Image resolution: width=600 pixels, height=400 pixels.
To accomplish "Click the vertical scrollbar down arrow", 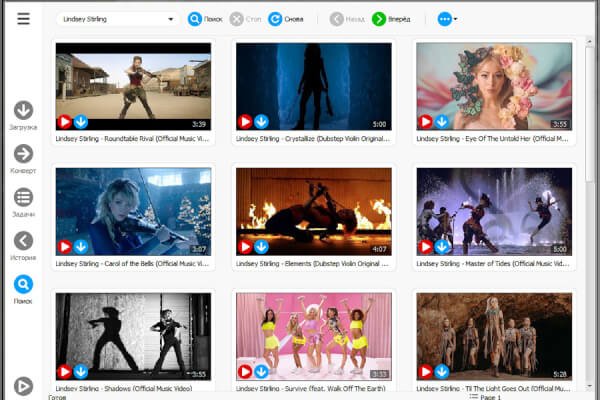I will [589, 385].
